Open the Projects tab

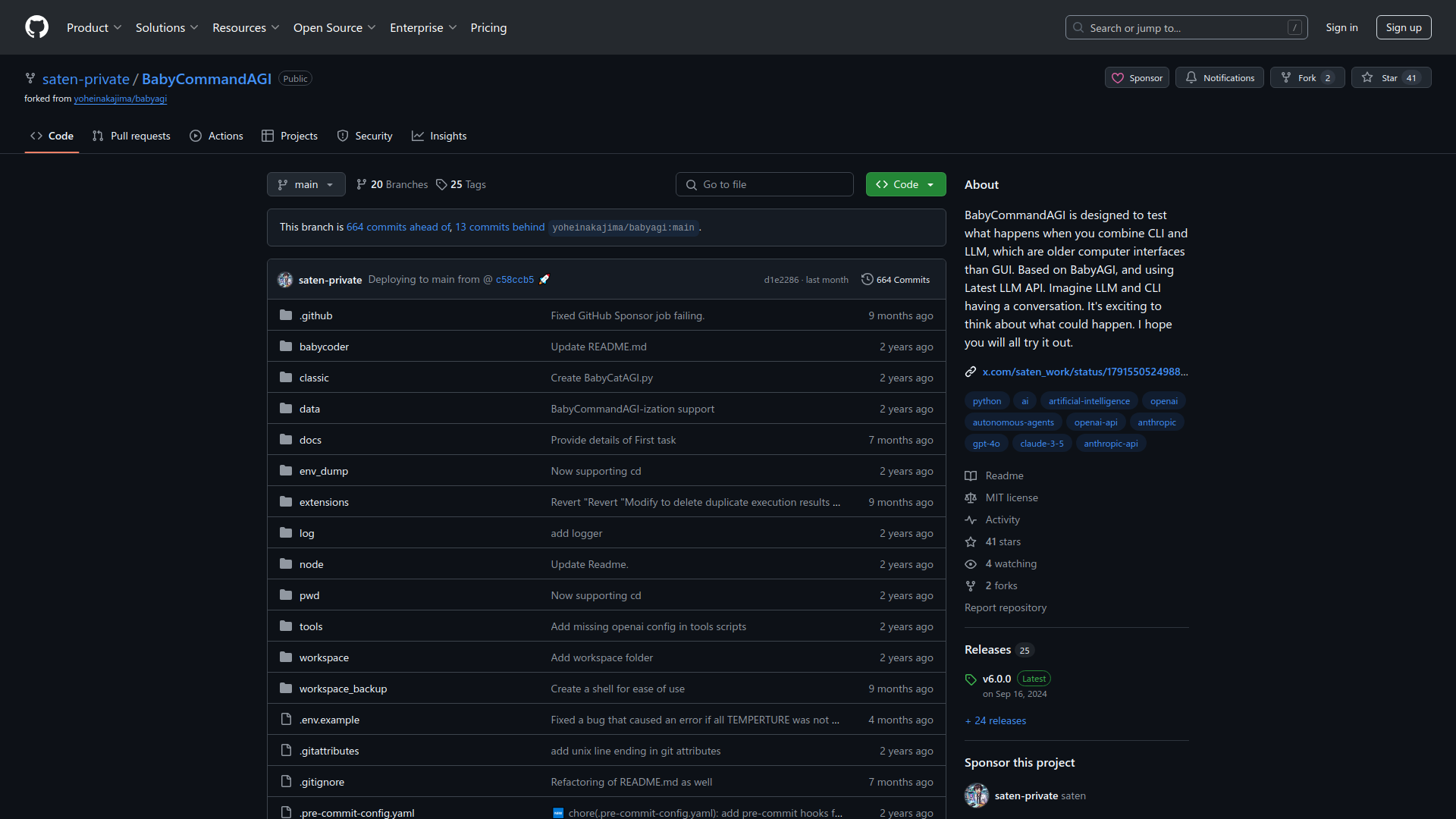290,136
